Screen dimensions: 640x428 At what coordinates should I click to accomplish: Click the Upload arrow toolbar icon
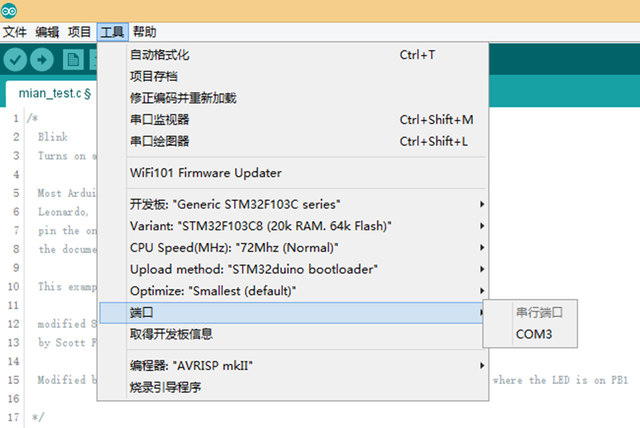[42, 60]
